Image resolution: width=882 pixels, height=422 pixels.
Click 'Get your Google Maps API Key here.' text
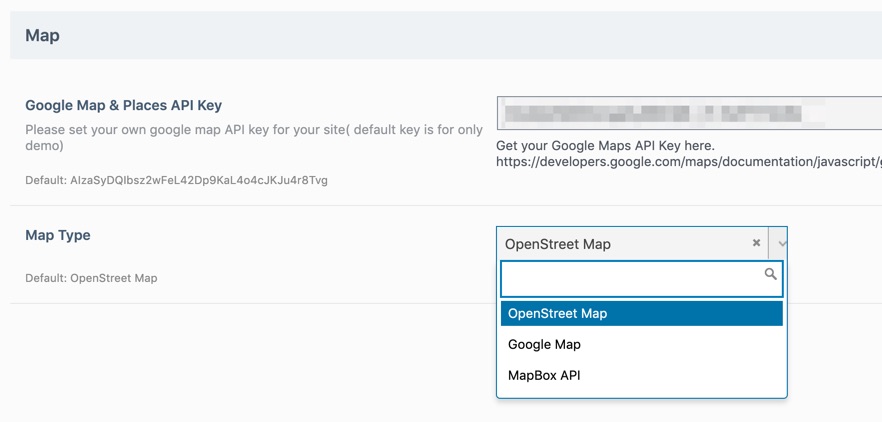point(605,146)
